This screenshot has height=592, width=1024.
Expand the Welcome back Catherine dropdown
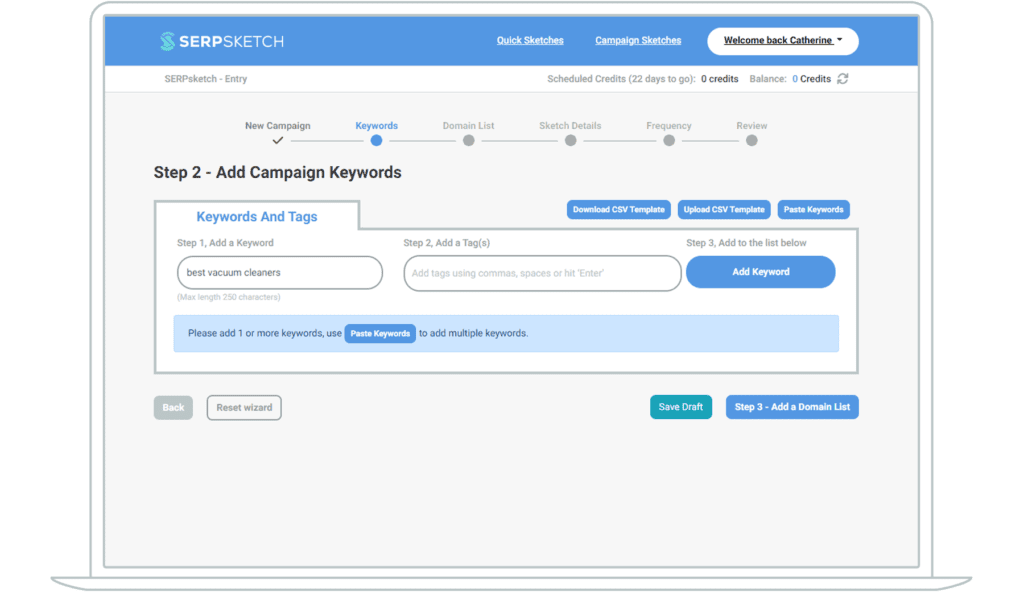tap(782, 41)
